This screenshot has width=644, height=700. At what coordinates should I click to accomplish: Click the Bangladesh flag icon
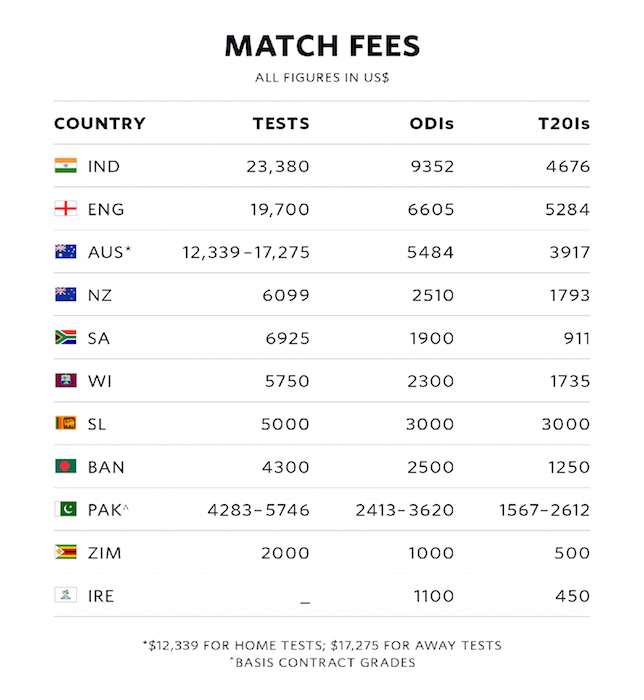click(x=65, y=467)
